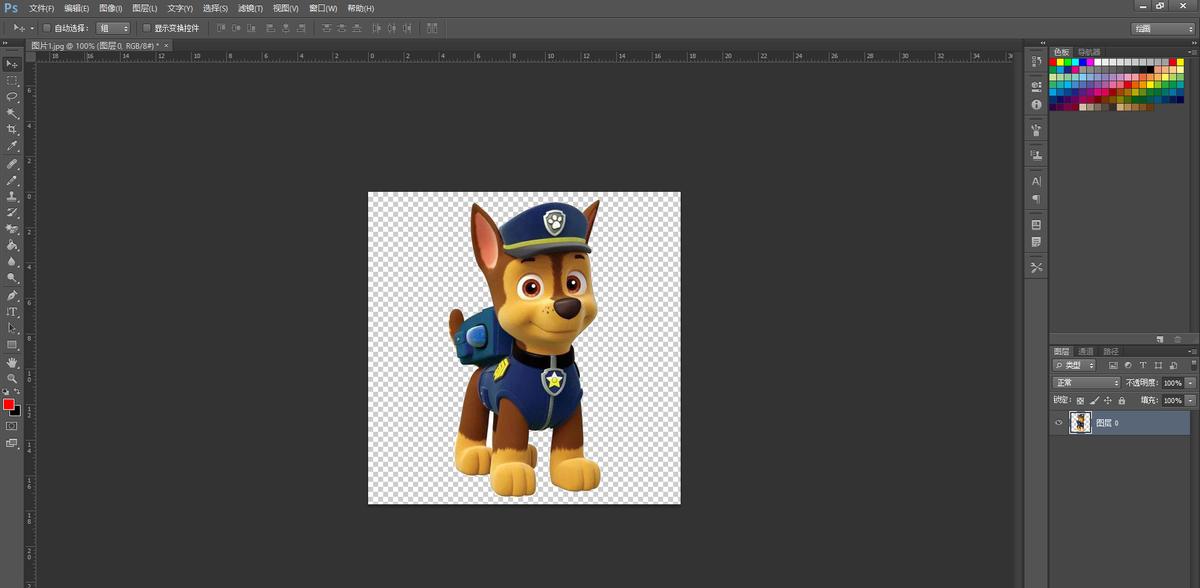Open the 类型 layer filter dropdown
Screen dimensions: 1200x588
(x=1074, y=366)
